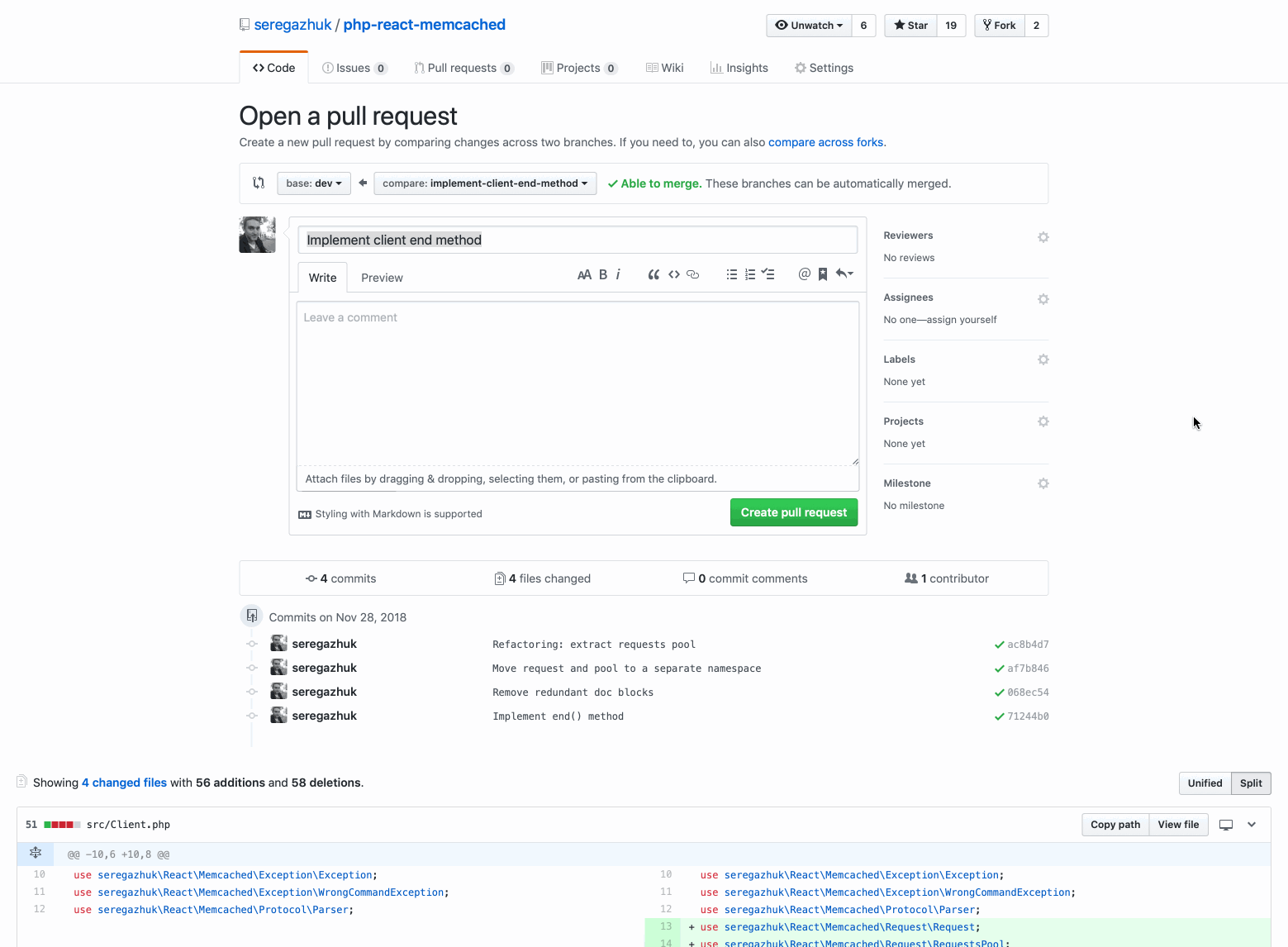Image resolution: width=1288 pixels, height=947 pixels.
Task: Click View file for src/Client.php
Action: 1178,825
